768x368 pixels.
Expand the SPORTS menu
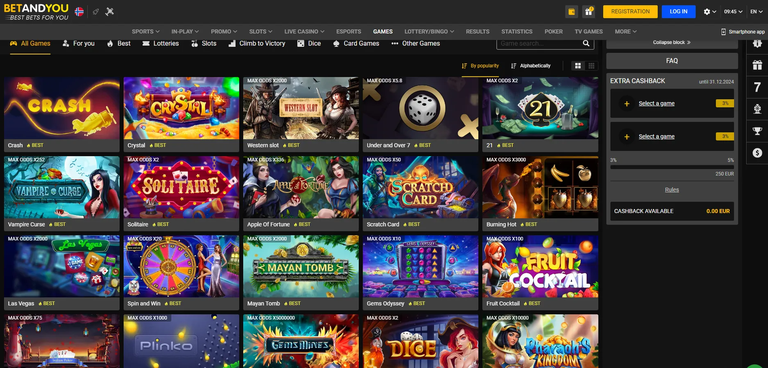145,31
